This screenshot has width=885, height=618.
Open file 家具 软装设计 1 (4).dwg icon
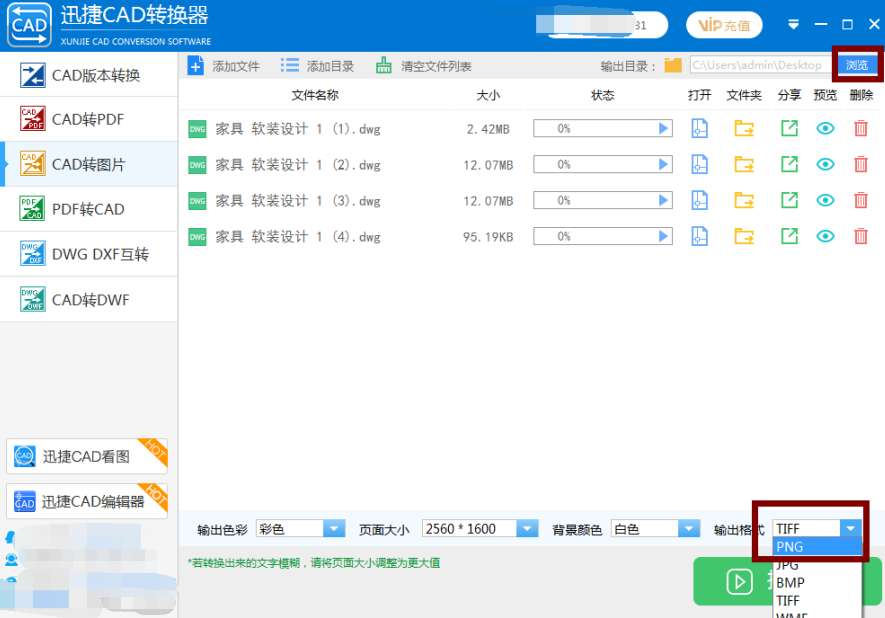tap(699, 236)
